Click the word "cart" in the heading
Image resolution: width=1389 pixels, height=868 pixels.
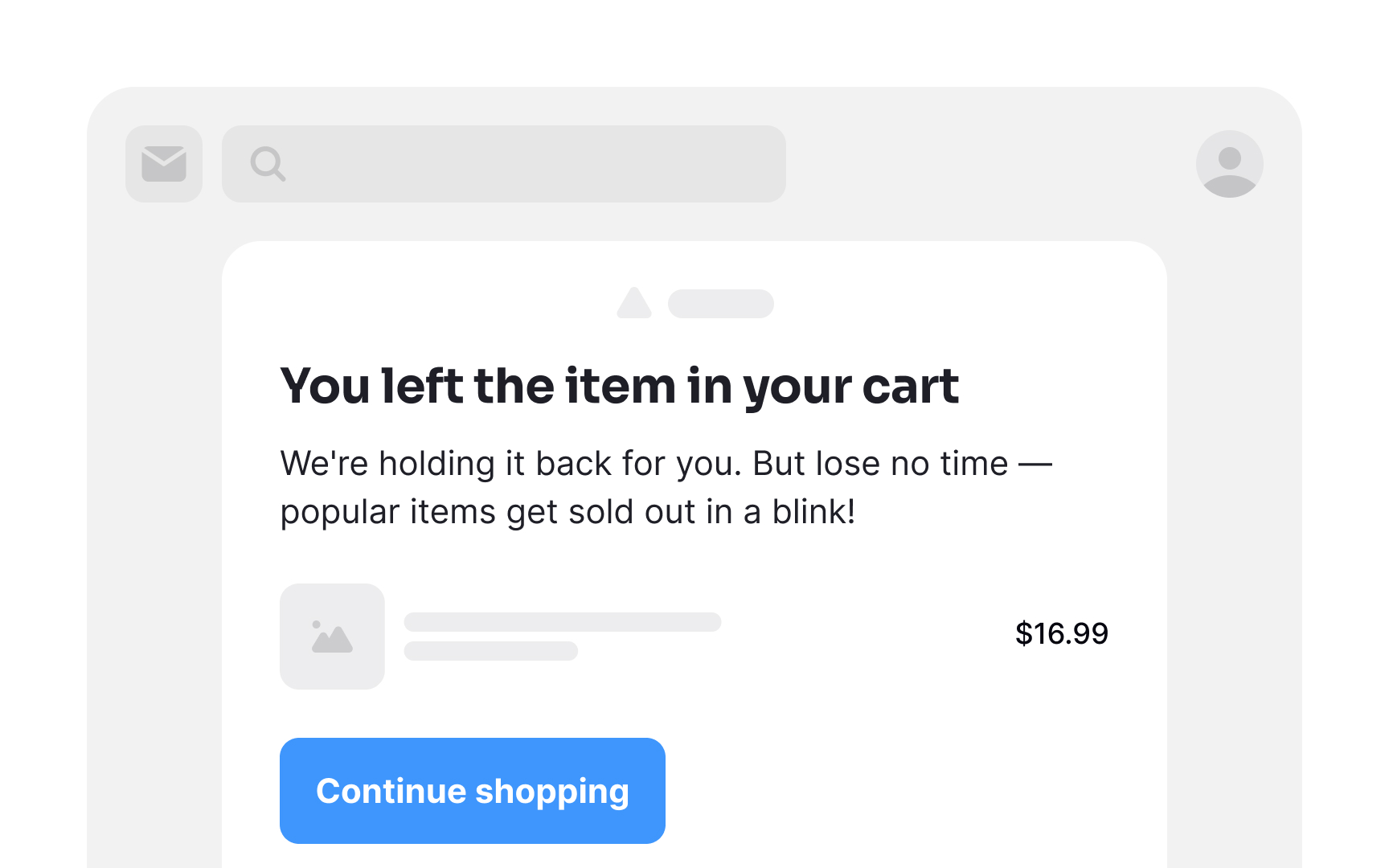coord(911,387)
